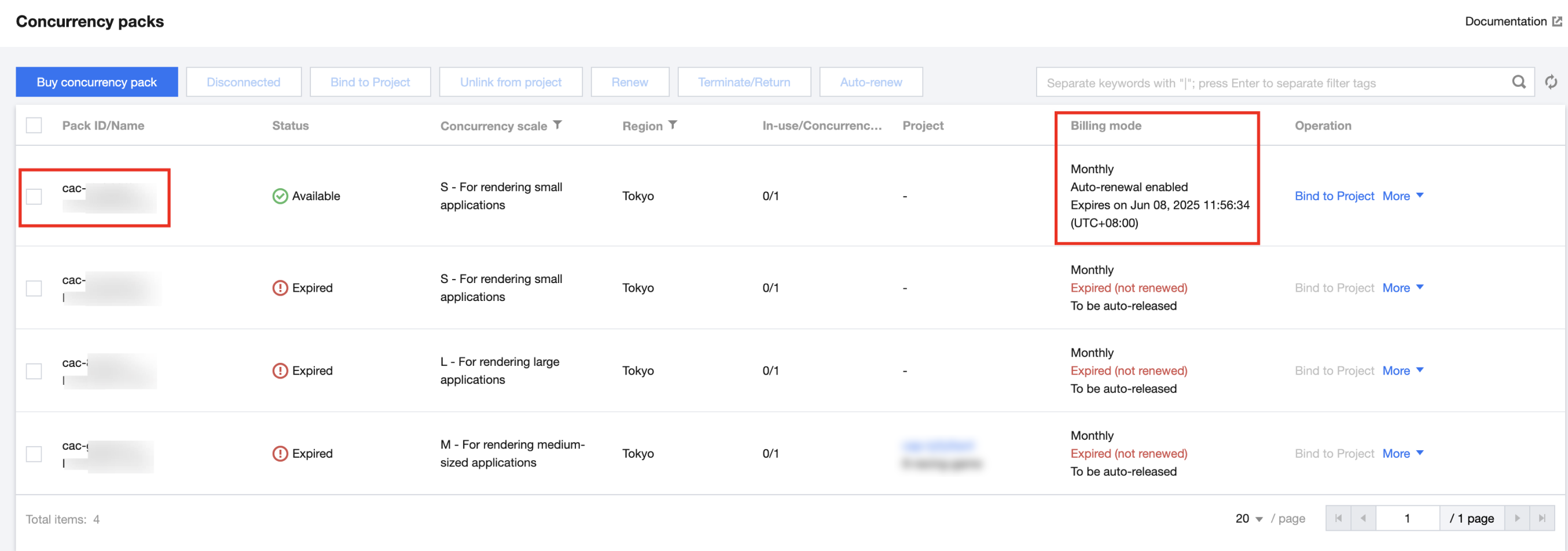Image resolution: width=1568 pixels, height=551 pixels.
Task: Go to the first page arrow
Action: [1338, 518]
